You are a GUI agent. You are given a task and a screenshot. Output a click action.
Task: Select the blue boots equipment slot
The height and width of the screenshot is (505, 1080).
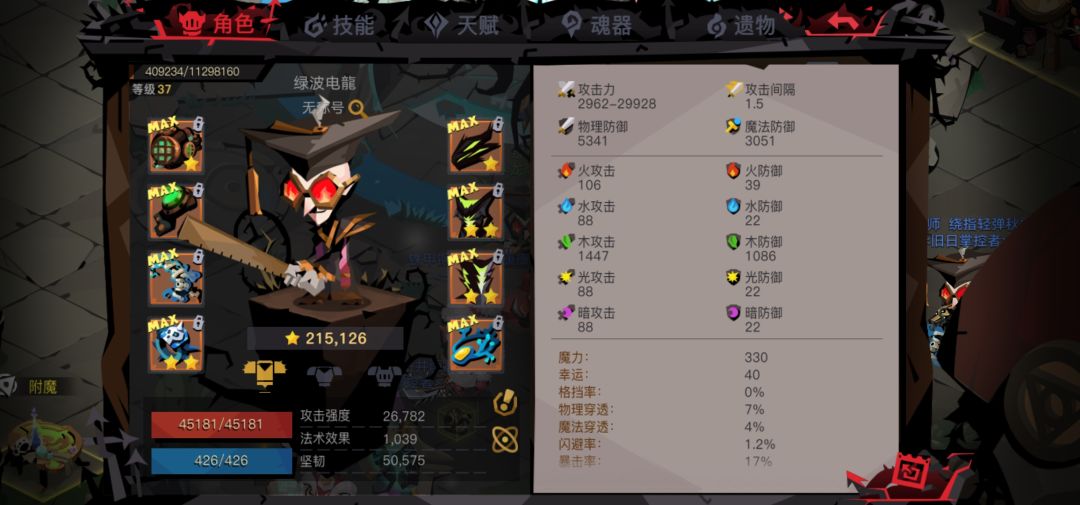(476, 344)
